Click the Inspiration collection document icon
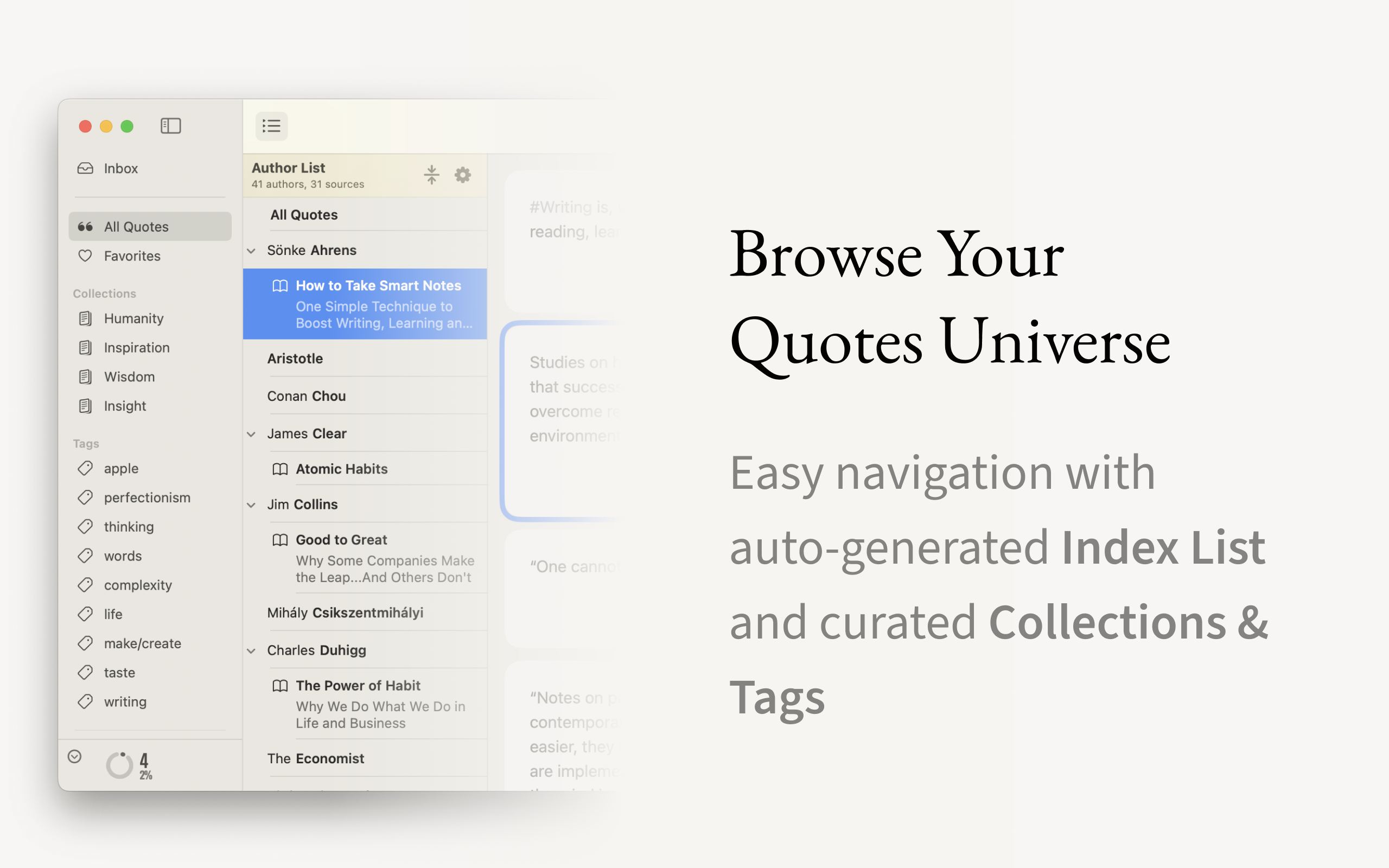 pyautogui.click(x=86, y=347)
